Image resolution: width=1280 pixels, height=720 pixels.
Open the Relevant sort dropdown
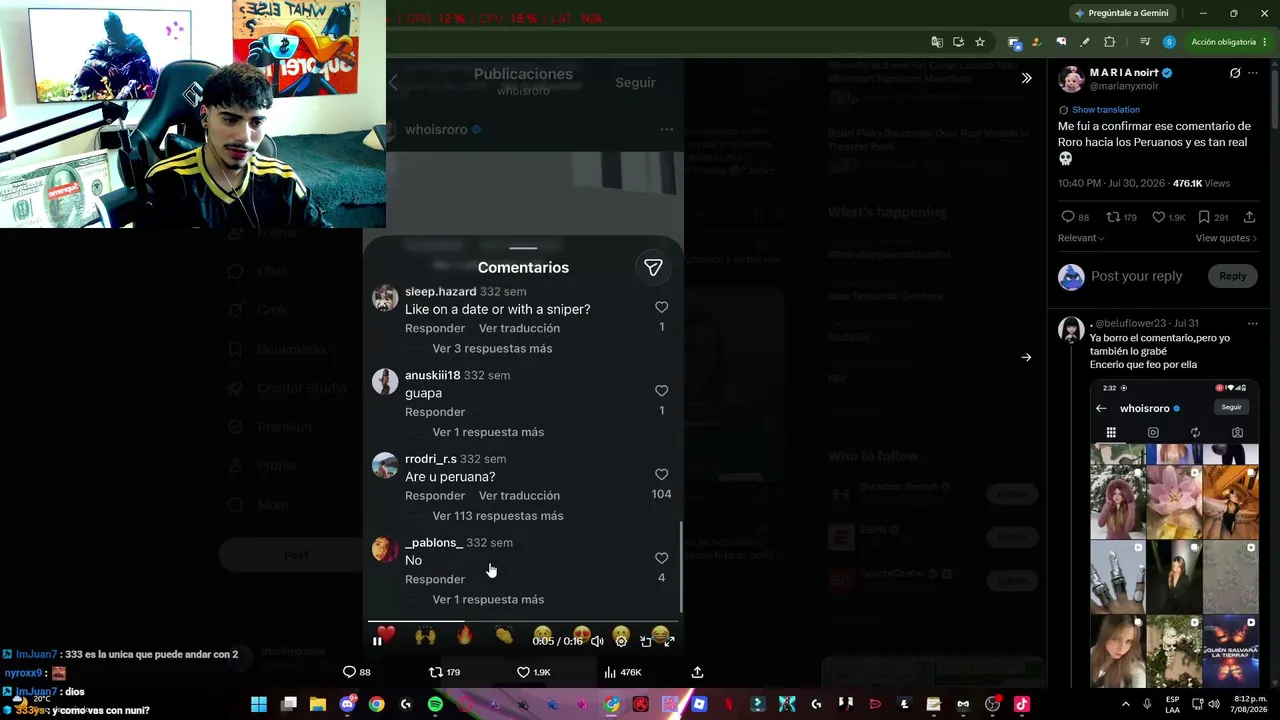click(1081, 238)
